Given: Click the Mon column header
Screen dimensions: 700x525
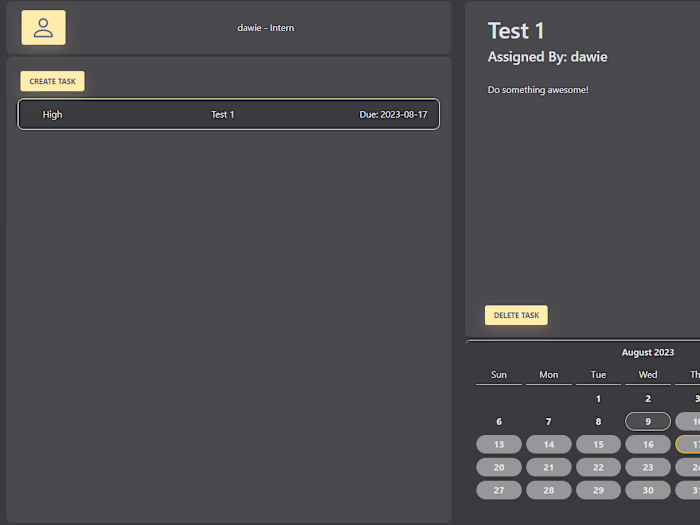Looking at the screenshot, I should tap(549, 375).
